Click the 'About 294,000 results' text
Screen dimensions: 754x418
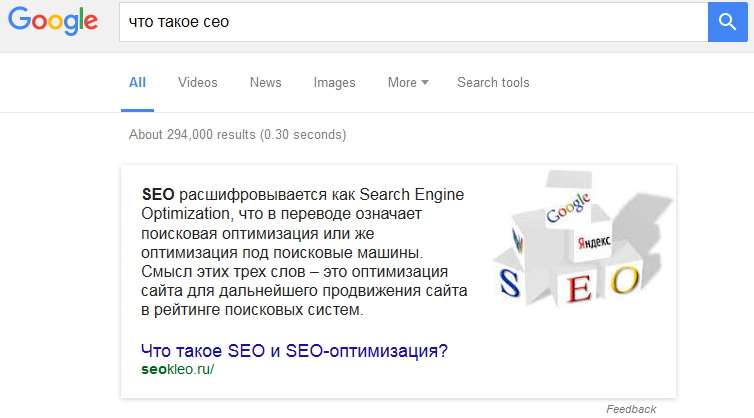point(237,135)
